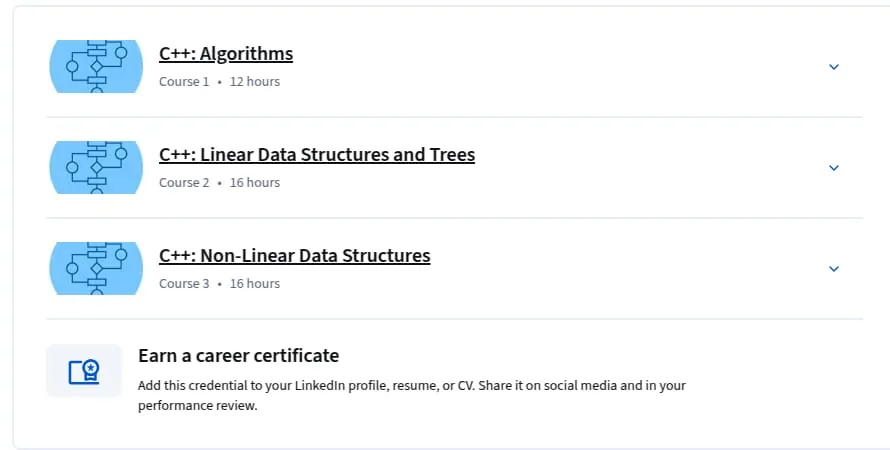The width and height of the screenshot is (890, 450).
Task: Click the flowchart icon beside C++: Algorithms
Action: [96, 66]
